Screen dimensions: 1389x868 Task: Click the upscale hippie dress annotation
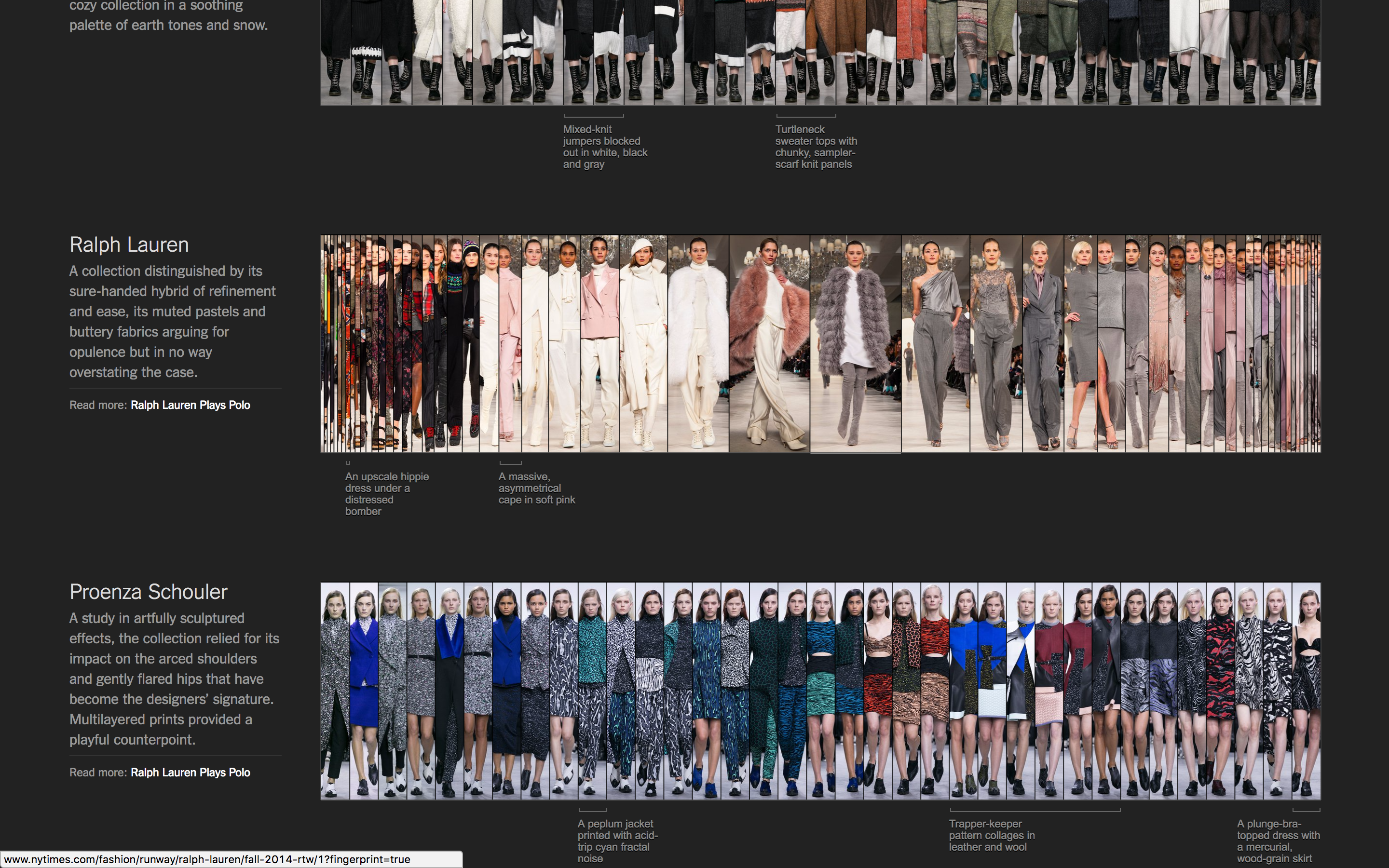387,494
